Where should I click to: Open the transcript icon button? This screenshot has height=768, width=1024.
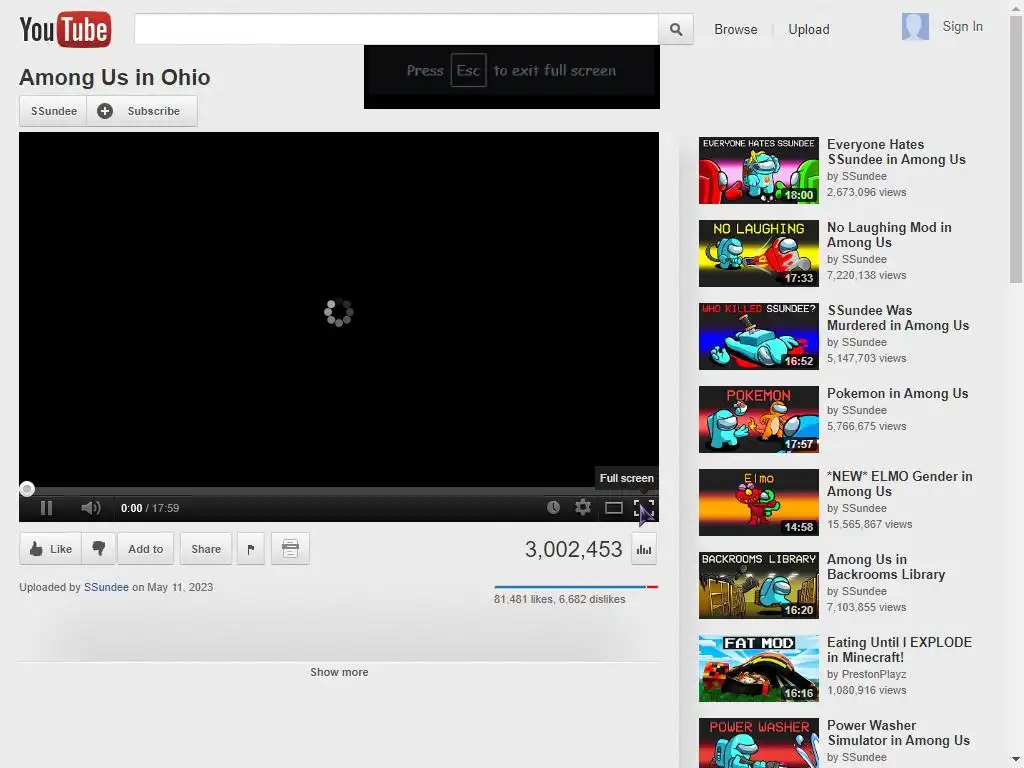point(290,549)
